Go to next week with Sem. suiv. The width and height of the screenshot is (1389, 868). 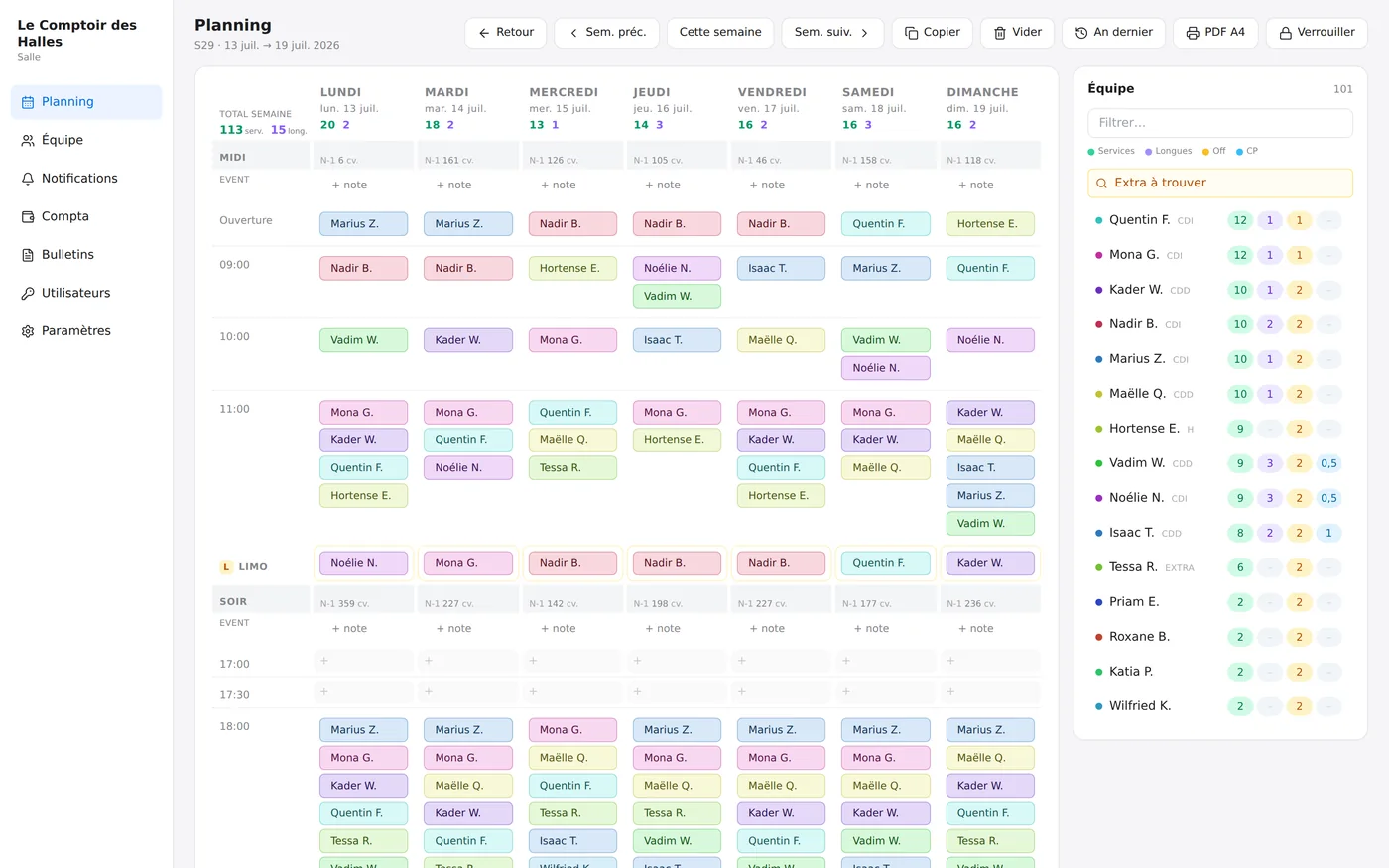click(832, 33)
